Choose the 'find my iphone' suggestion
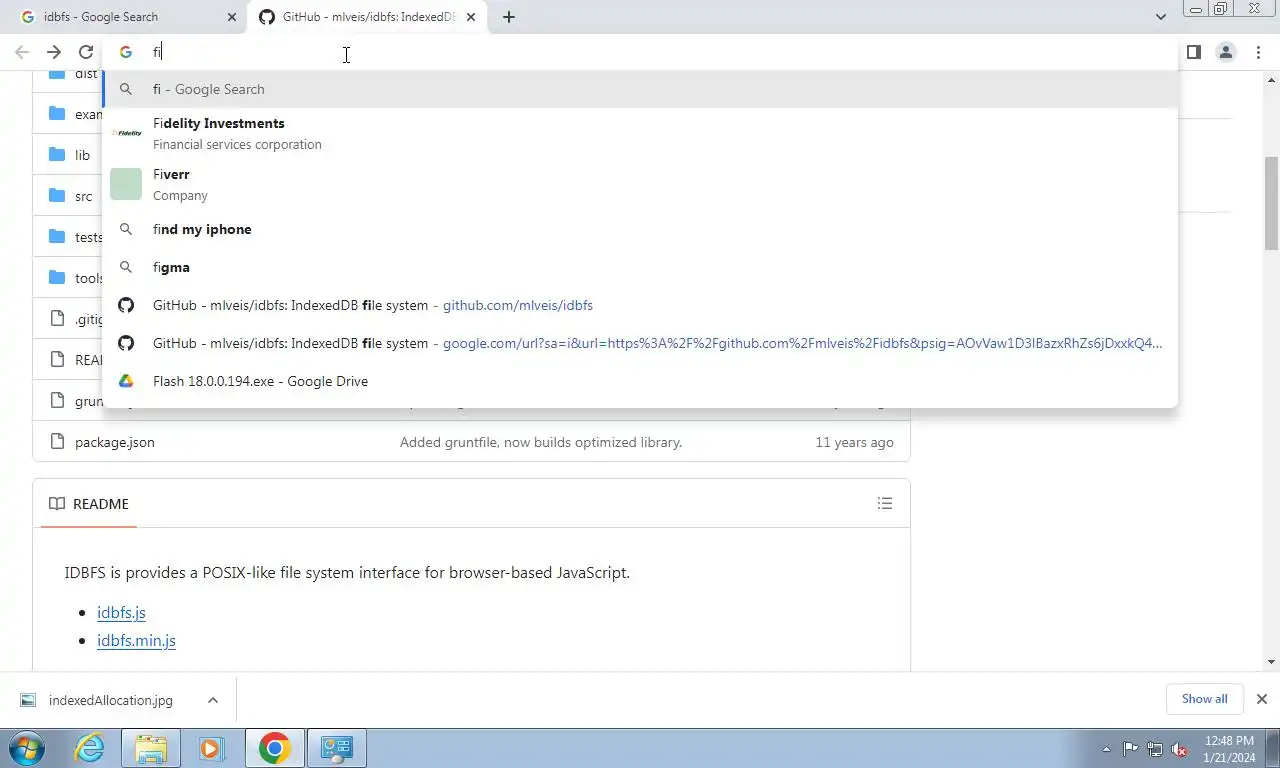1280x768 pixels. coord(640,229)
